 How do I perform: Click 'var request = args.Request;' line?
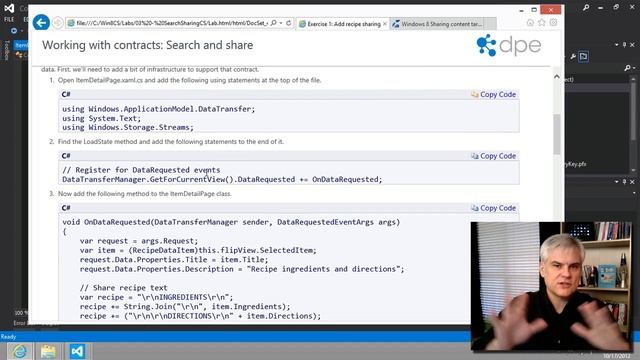(139, 241)
